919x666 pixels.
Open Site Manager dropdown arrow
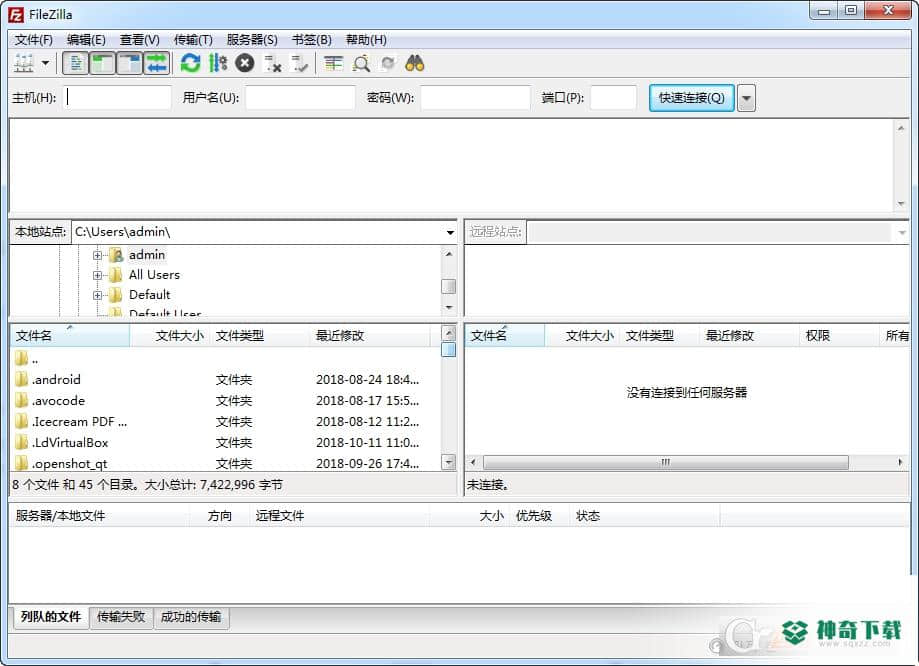click(45, 63)
